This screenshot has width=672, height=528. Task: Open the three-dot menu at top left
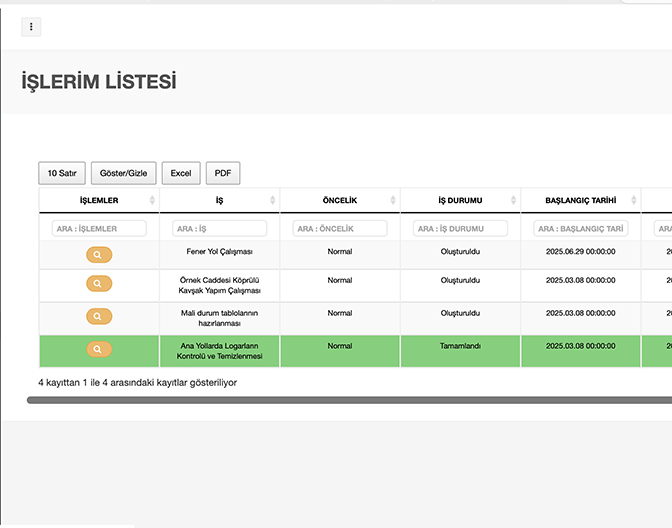(x=31, y=27)
